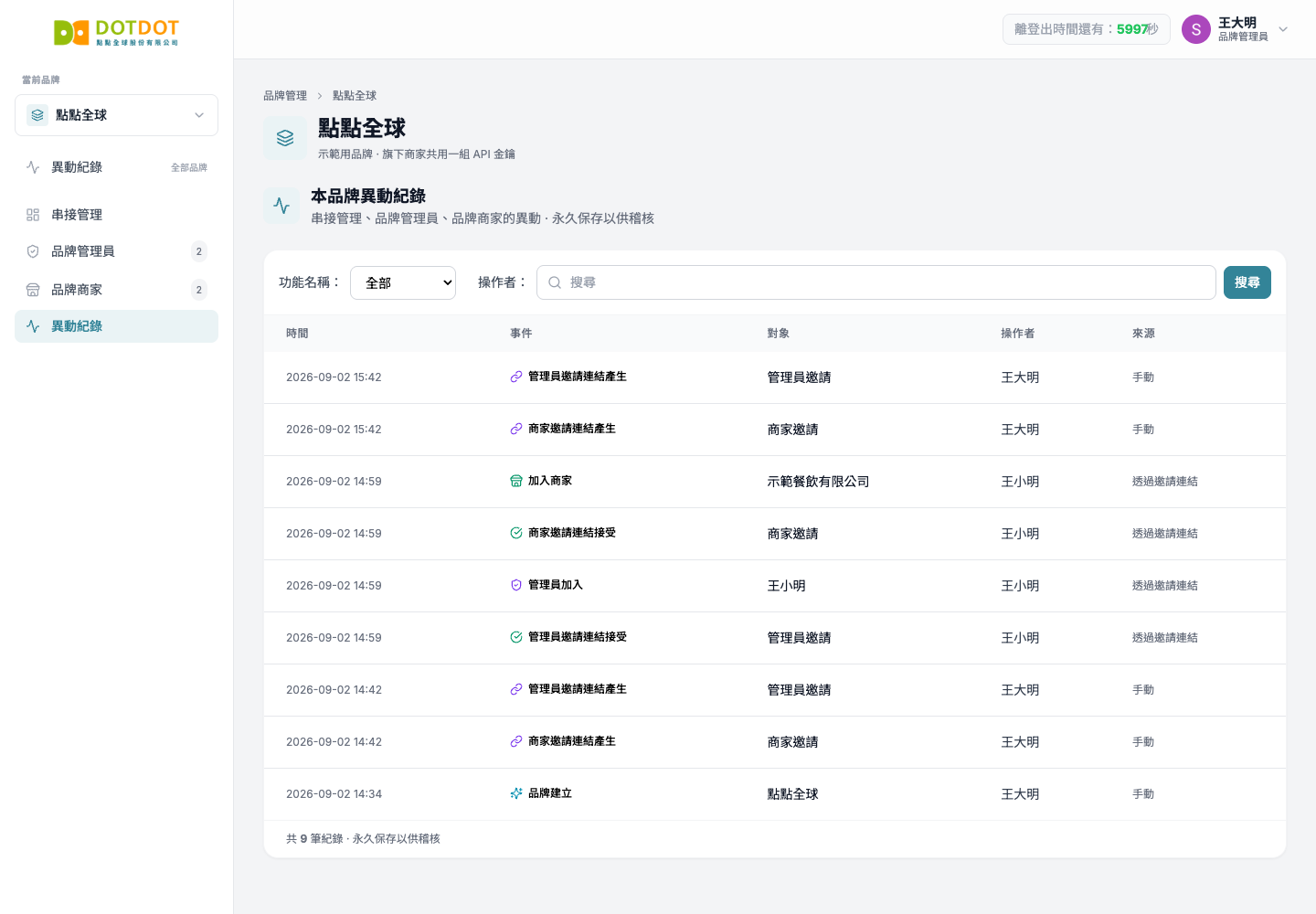This screenshot has width=1316, height=914.
Task: Click 示範餐飲有限公司 cell
Action: [x=818, y=482]
